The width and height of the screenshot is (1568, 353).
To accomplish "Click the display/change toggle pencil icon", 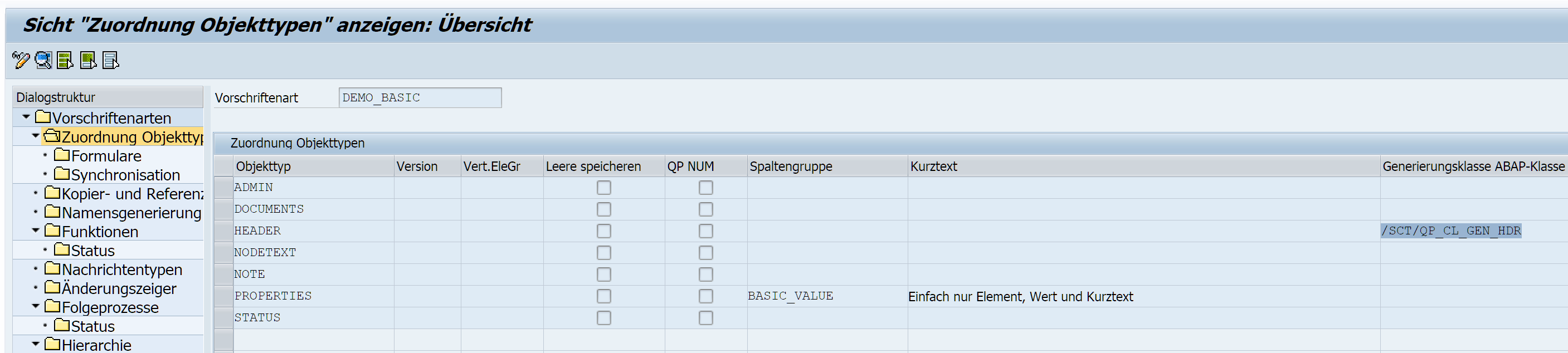I will (20, 60).
